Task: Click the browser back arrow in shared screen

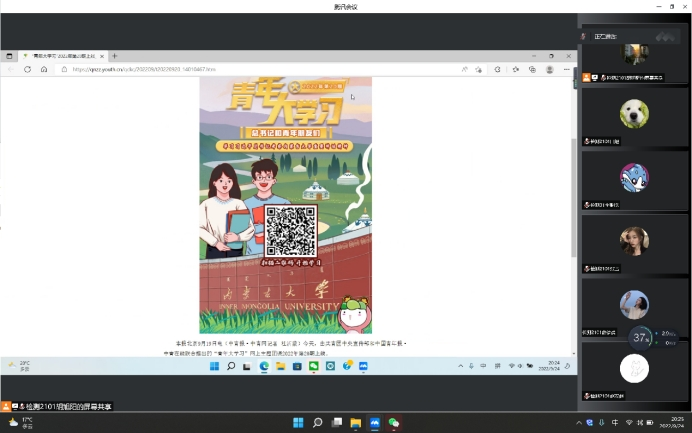Action: 11,69
